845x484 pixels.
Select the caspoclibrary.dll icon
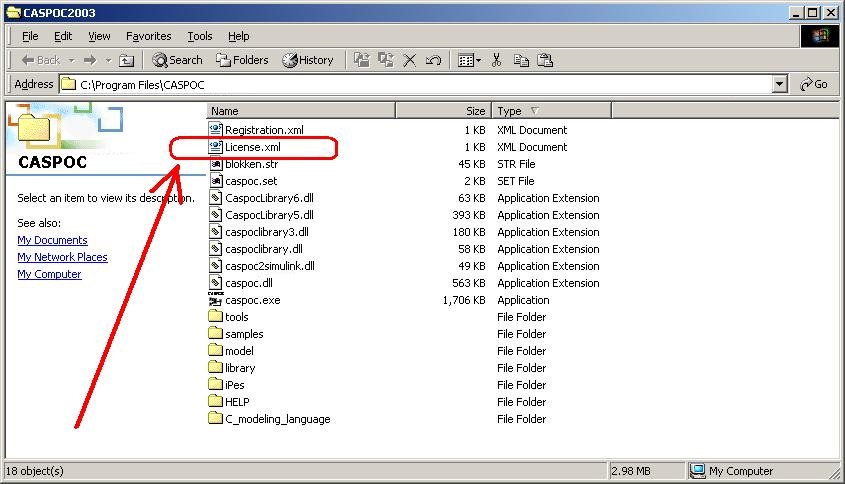pyautogui.click(x=216, y=248)
